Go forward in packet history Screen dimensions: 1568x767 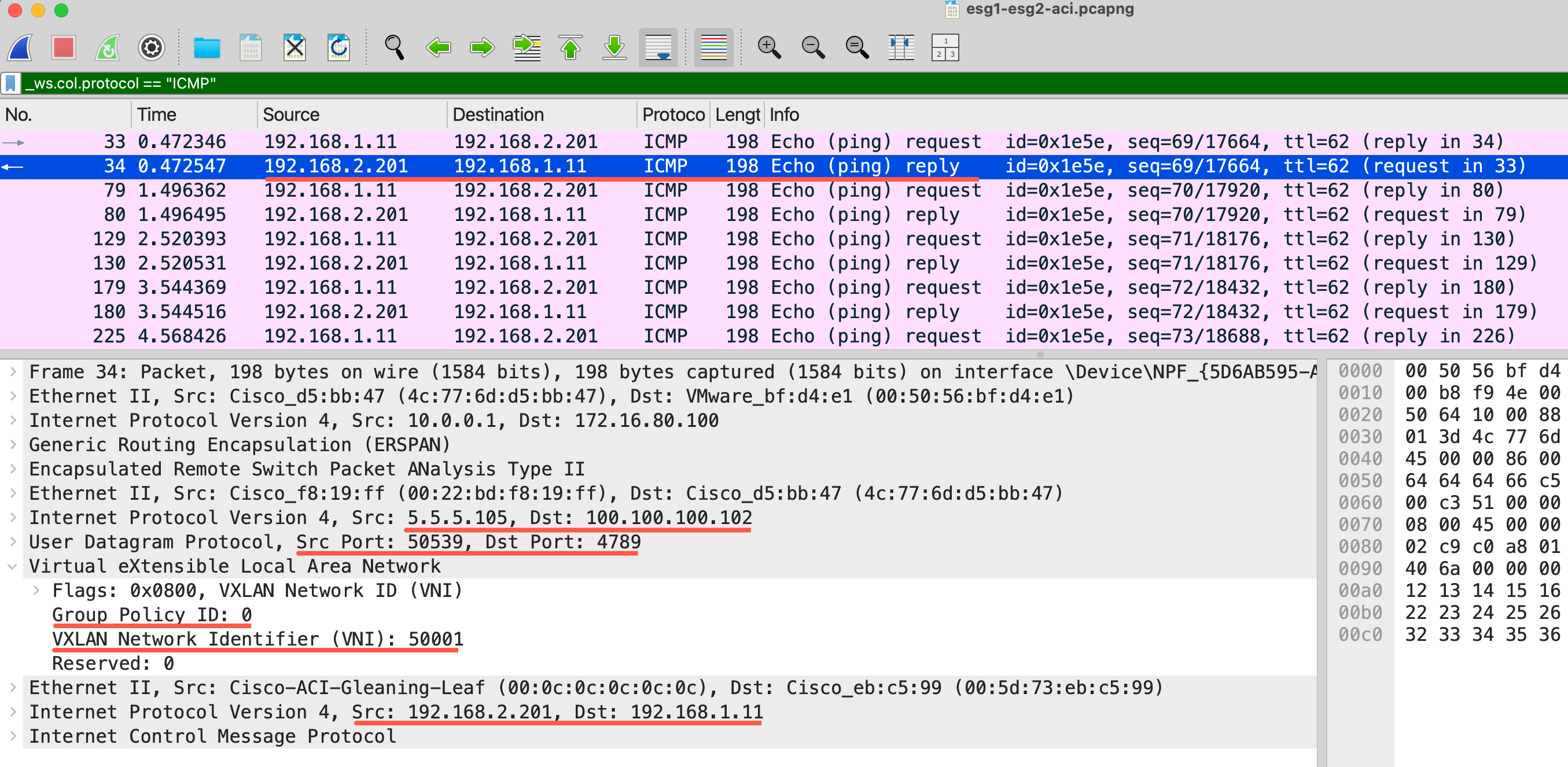tap(482, 47)
